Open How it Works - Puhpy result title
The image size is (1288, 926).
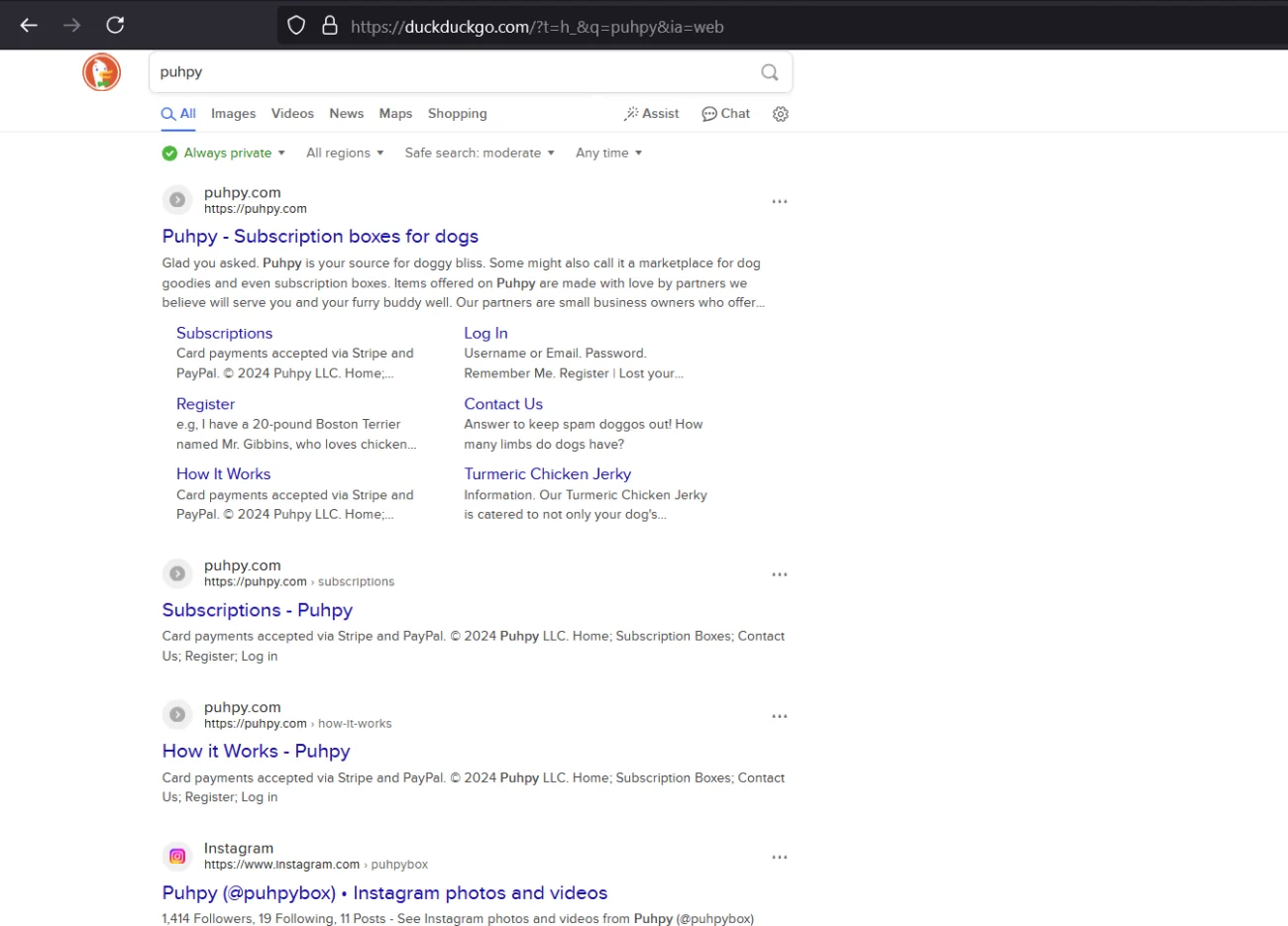click(257, 752)
